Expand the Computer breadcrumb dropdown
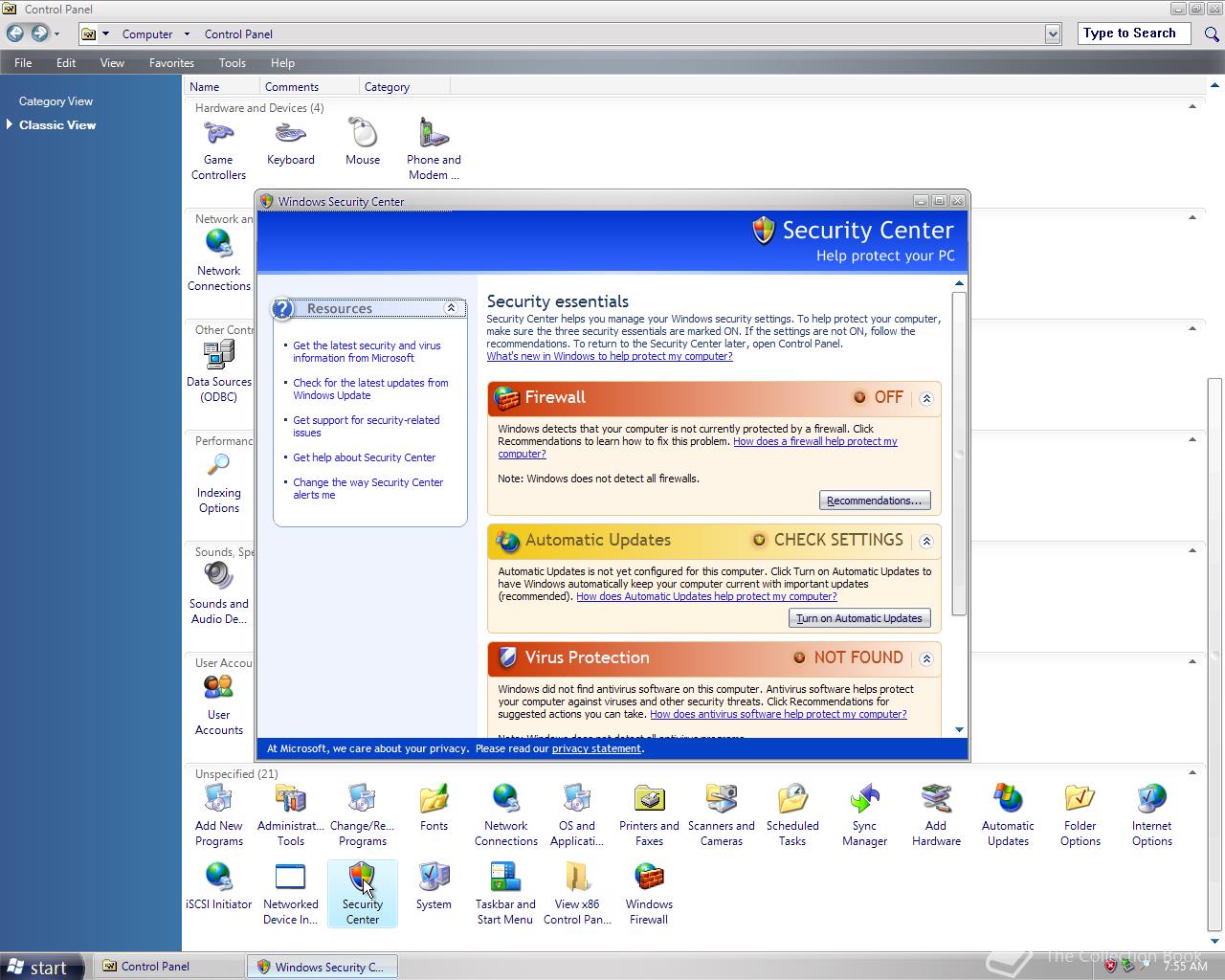Viewport: 1225px width, 980px height. click(x=187, y=34)
